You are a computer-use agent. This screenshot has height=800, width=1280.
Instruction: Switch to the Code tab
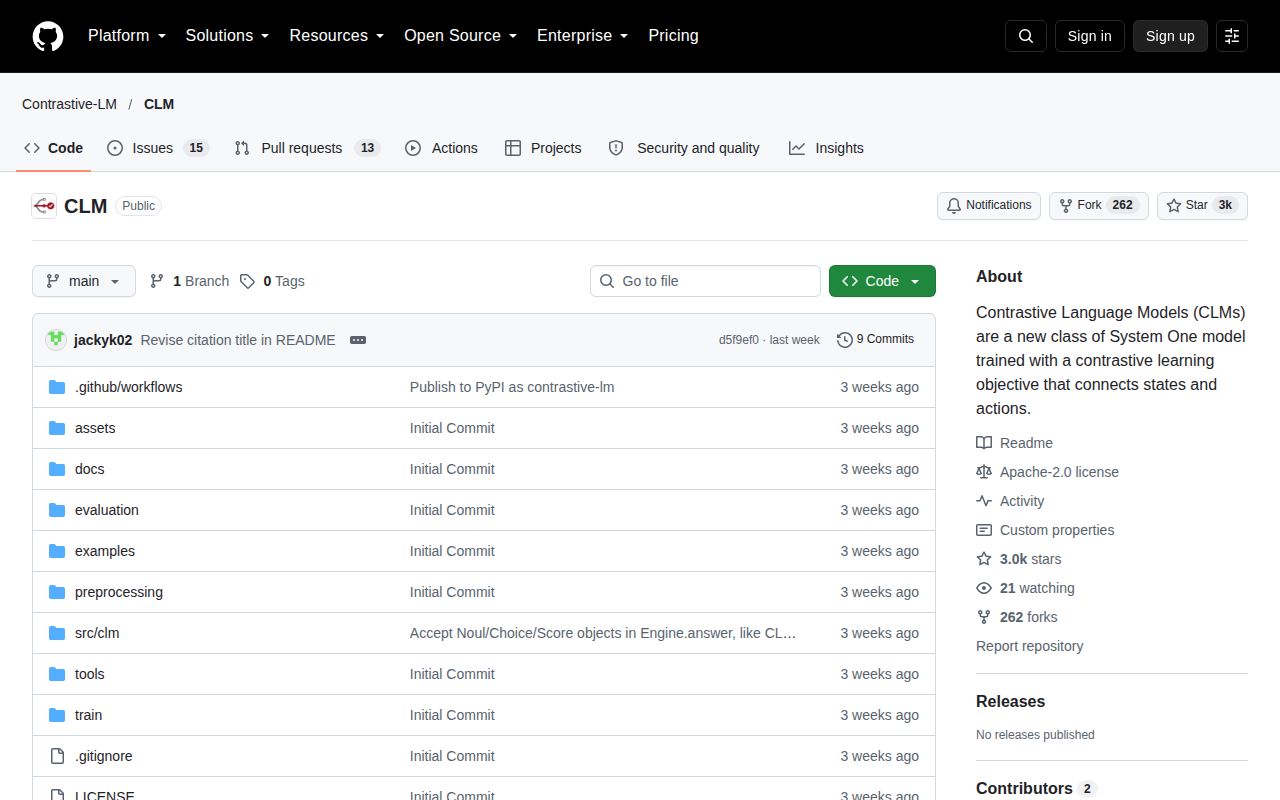54,148
